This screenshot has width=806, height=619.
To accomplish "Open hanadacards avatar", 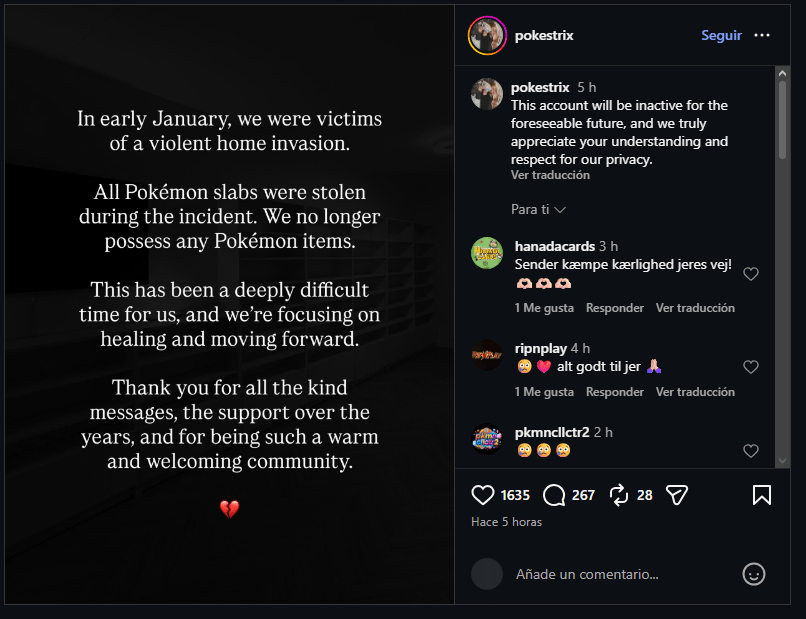I will click(487, 253).
